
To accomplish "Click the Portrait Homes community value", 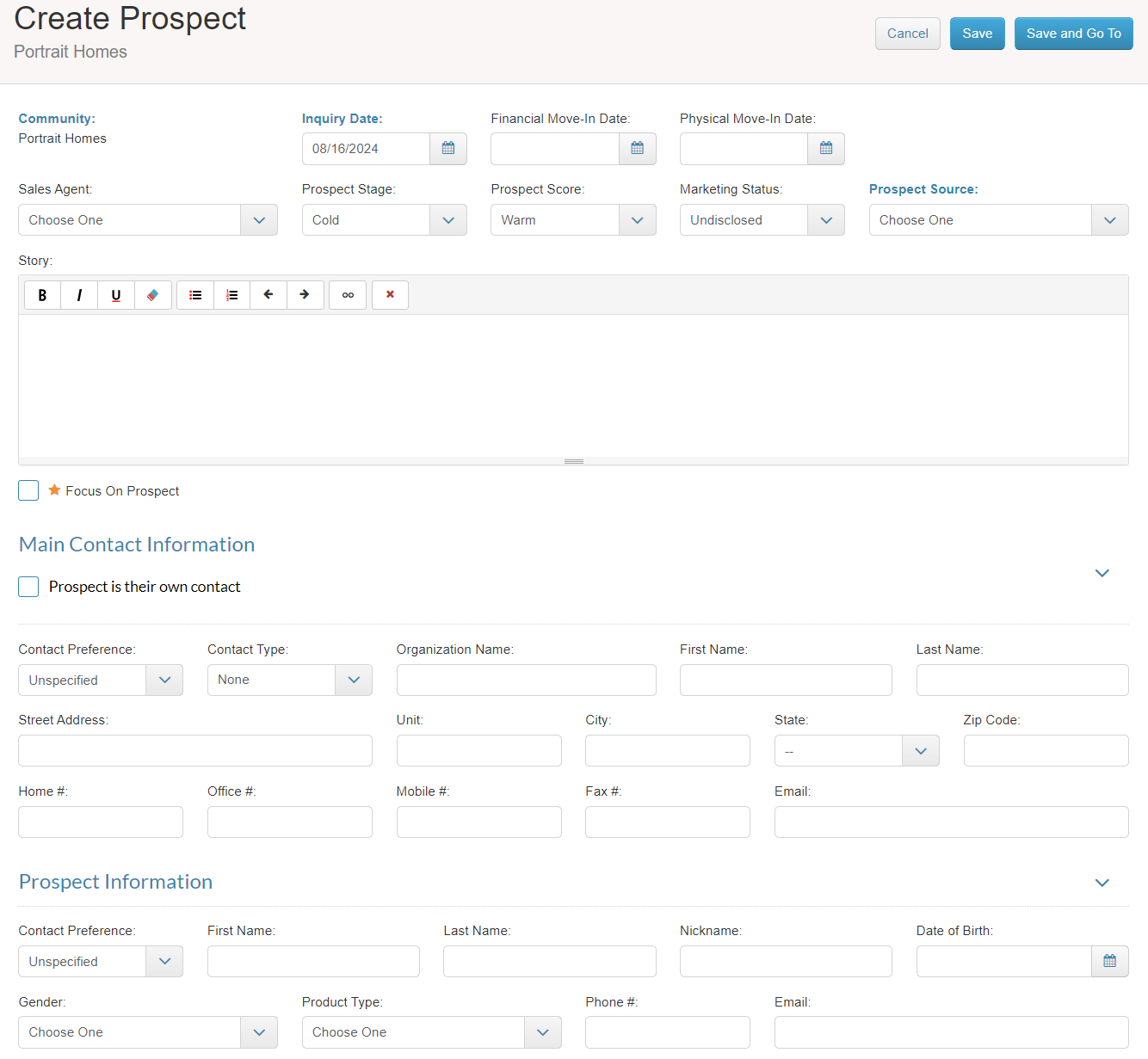I will (63, 139).
